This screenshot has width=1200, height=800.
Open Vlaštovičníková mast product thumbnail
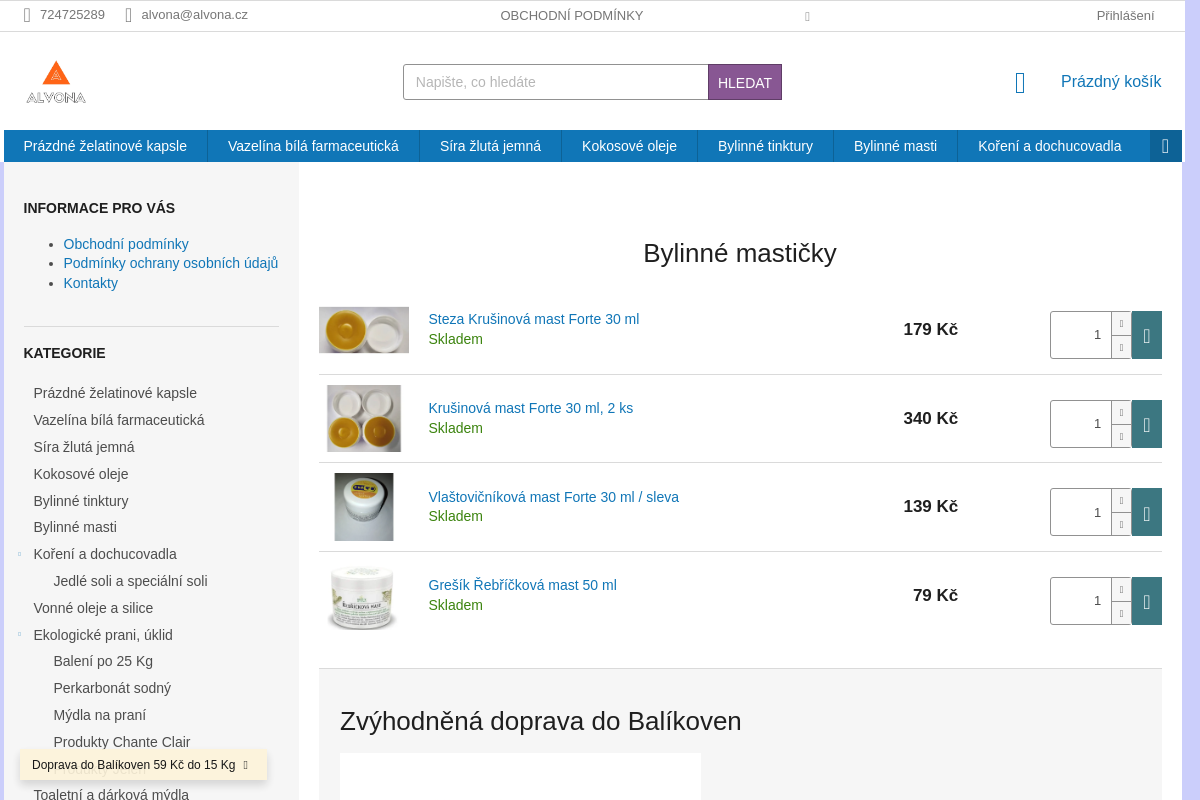[x=364, y=507]
